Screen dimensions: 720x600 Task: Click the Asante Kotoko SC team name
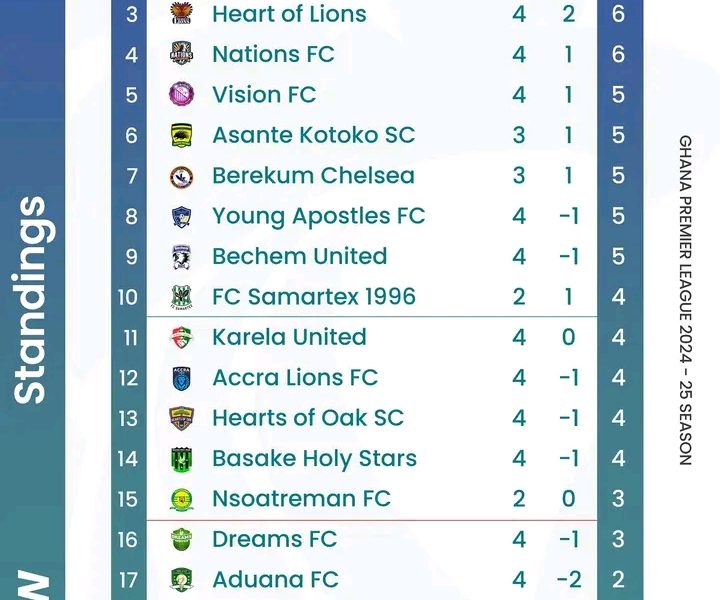[x=313, y=135]
